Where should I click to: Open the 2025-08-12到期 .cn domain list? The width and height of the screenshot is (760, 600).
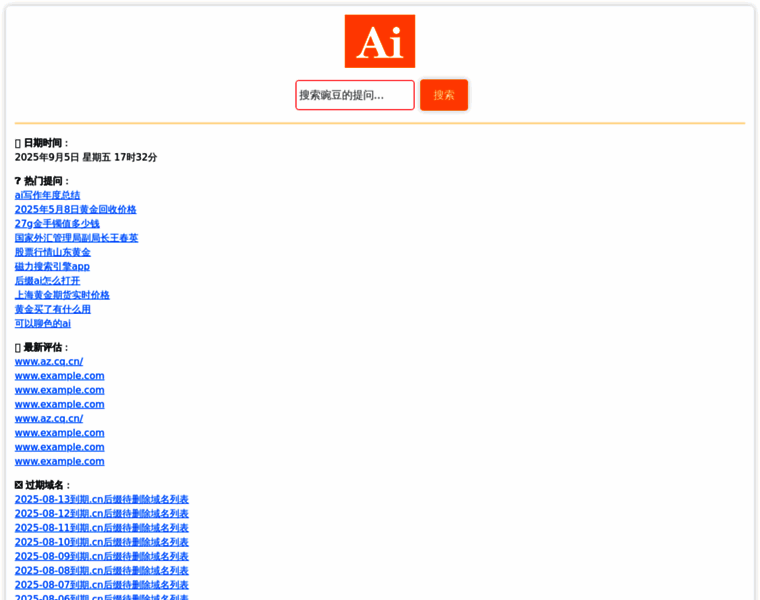[102, 513]
